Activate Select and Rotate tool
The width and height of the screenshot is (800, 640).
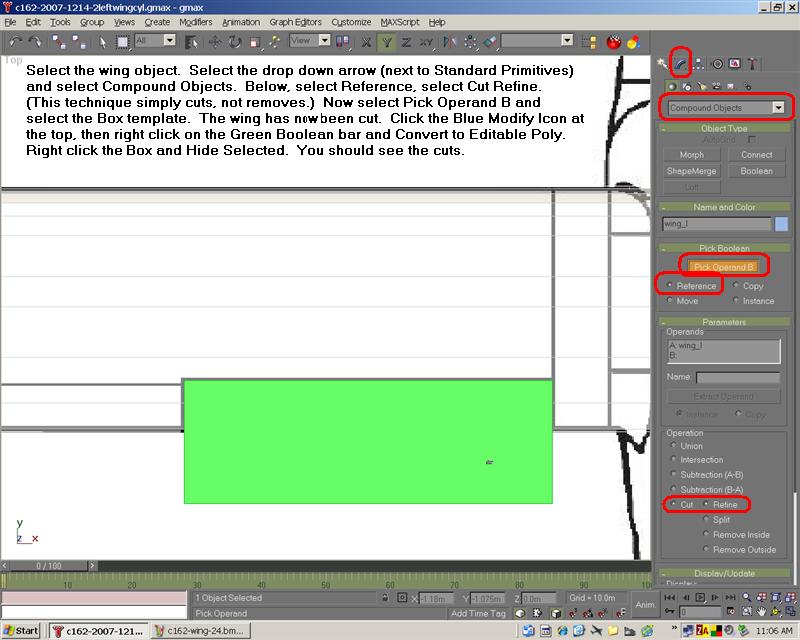(235, 42)
